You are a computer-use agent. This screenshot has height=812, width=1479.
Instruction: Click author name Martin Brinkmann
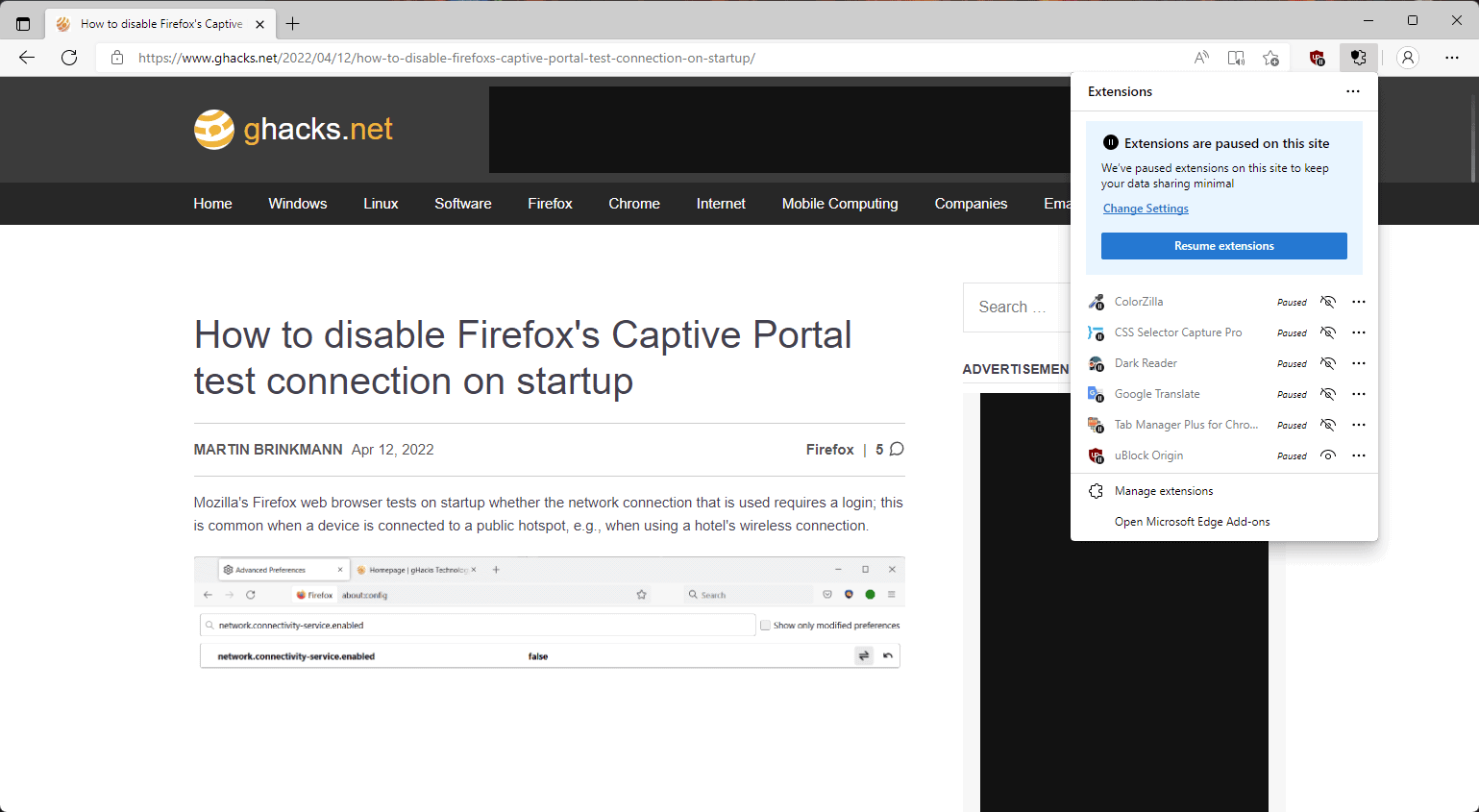(x=268, y=450)
